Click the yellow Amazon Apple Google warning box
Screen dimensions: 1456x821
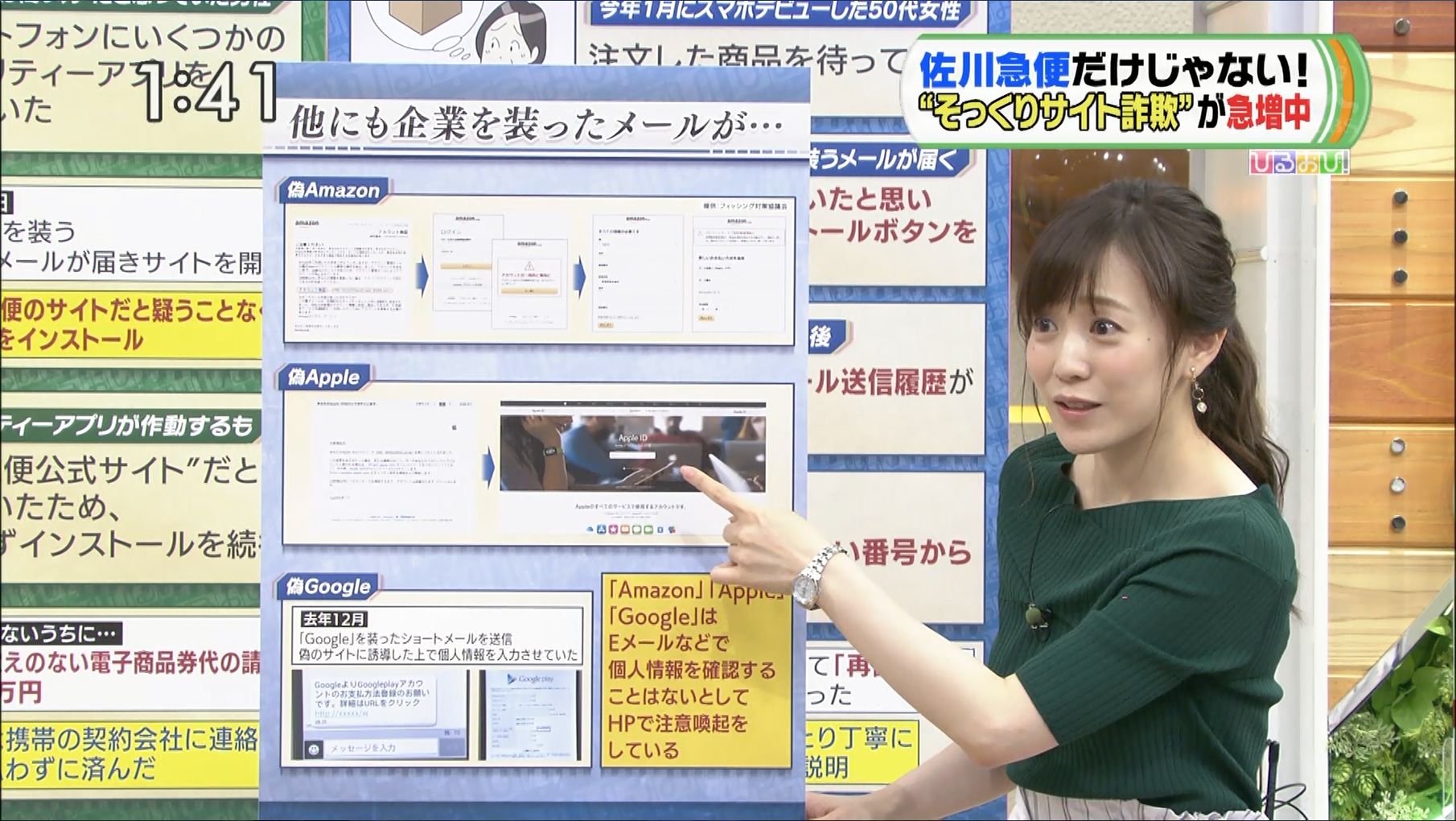697,670
